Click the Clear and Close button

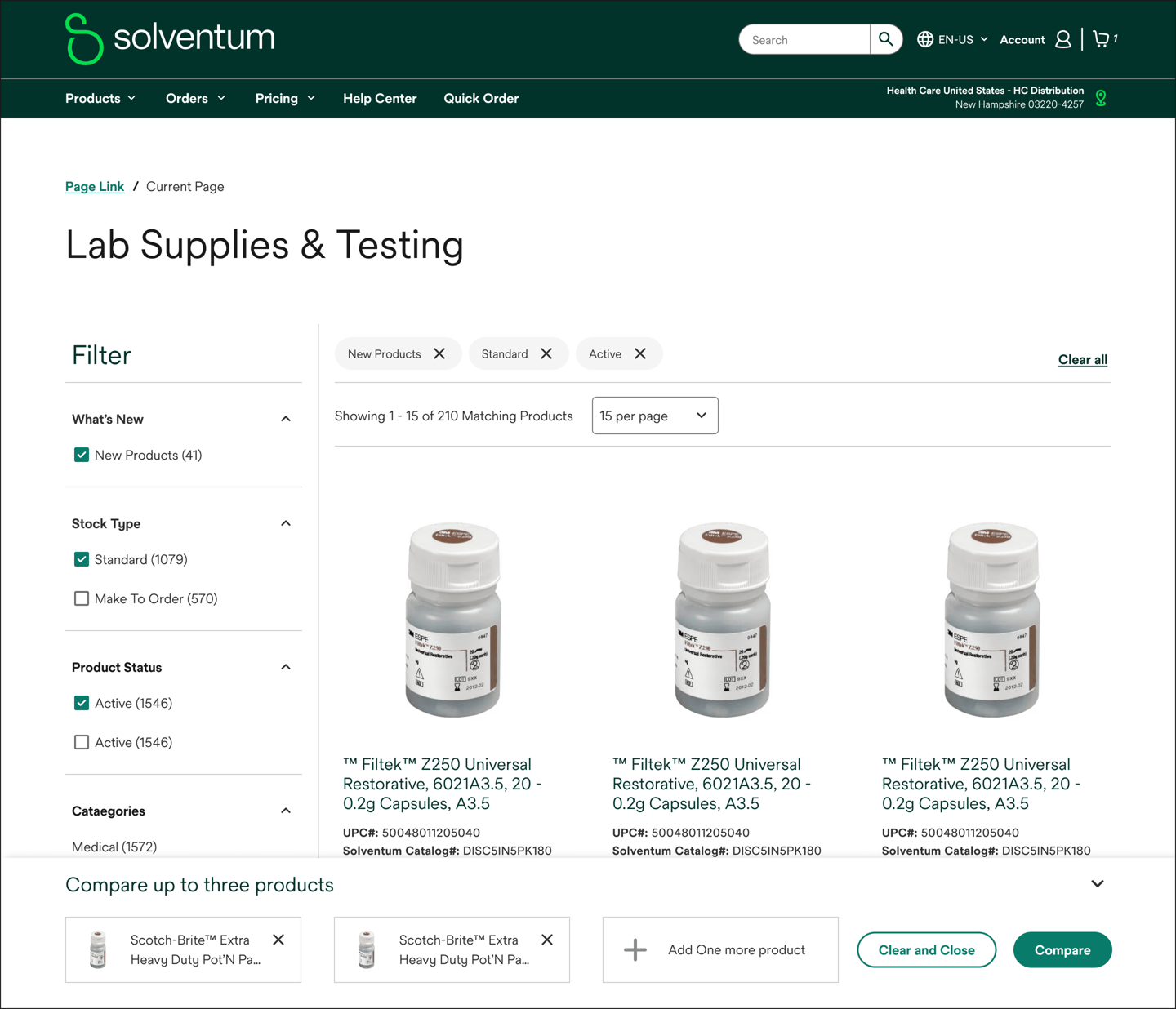(x=927, y=949)
